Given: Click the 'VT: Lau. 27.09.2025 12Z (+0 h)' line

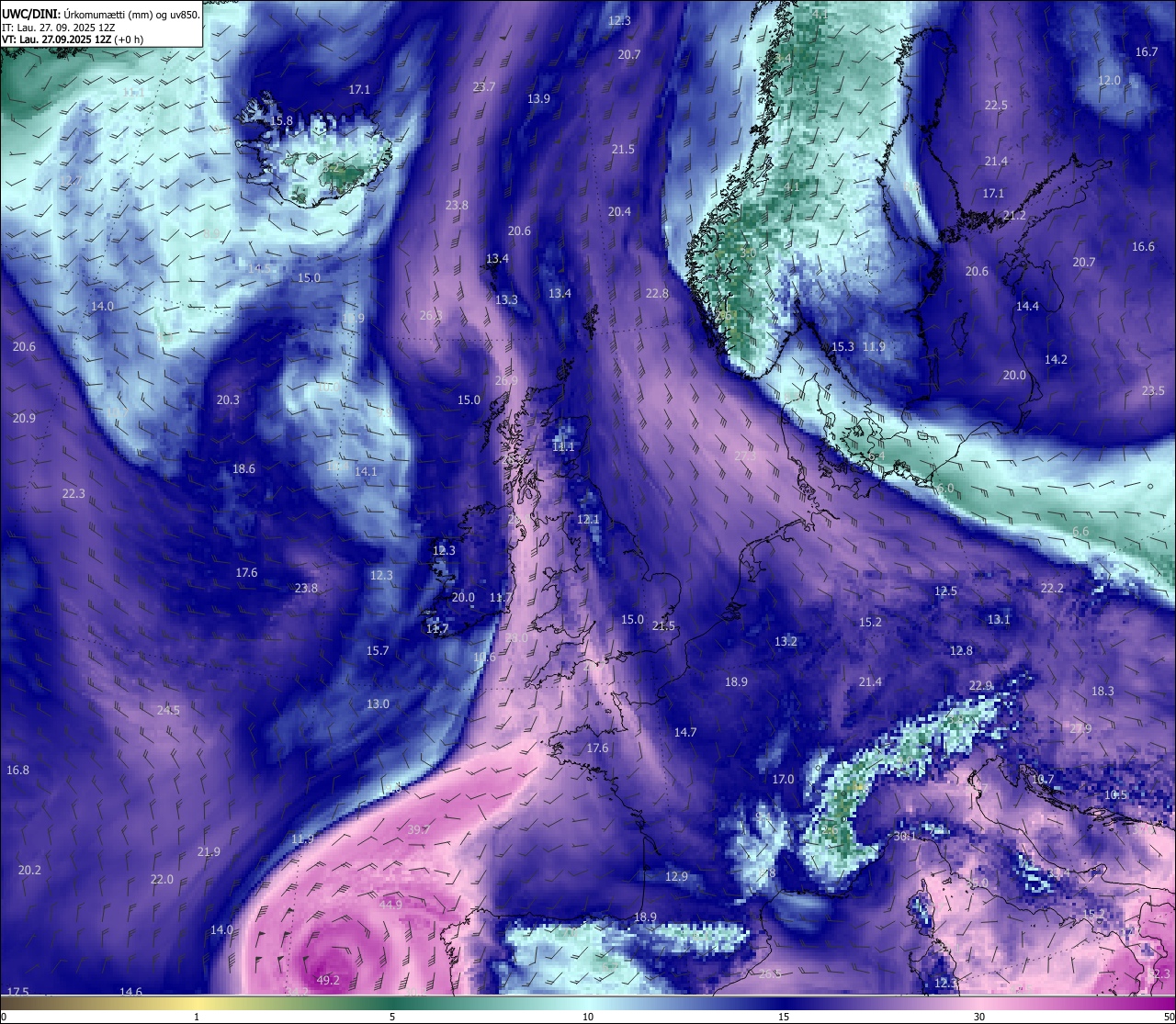Looking at the screenshot, I should (x=73, y=39).
